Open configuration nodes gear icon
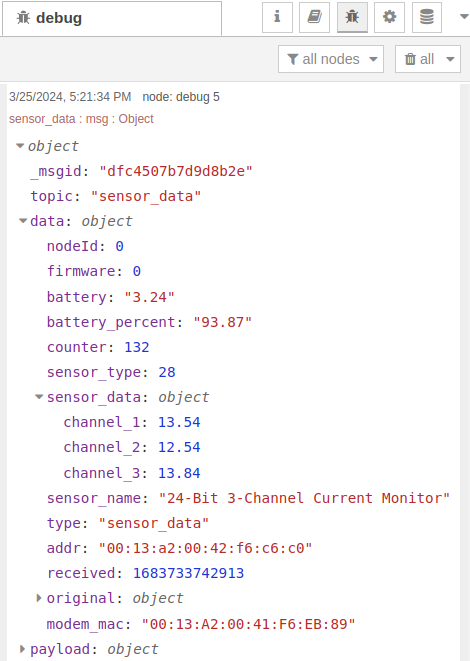This screenshot has width=470, height=661. point(389,17)
